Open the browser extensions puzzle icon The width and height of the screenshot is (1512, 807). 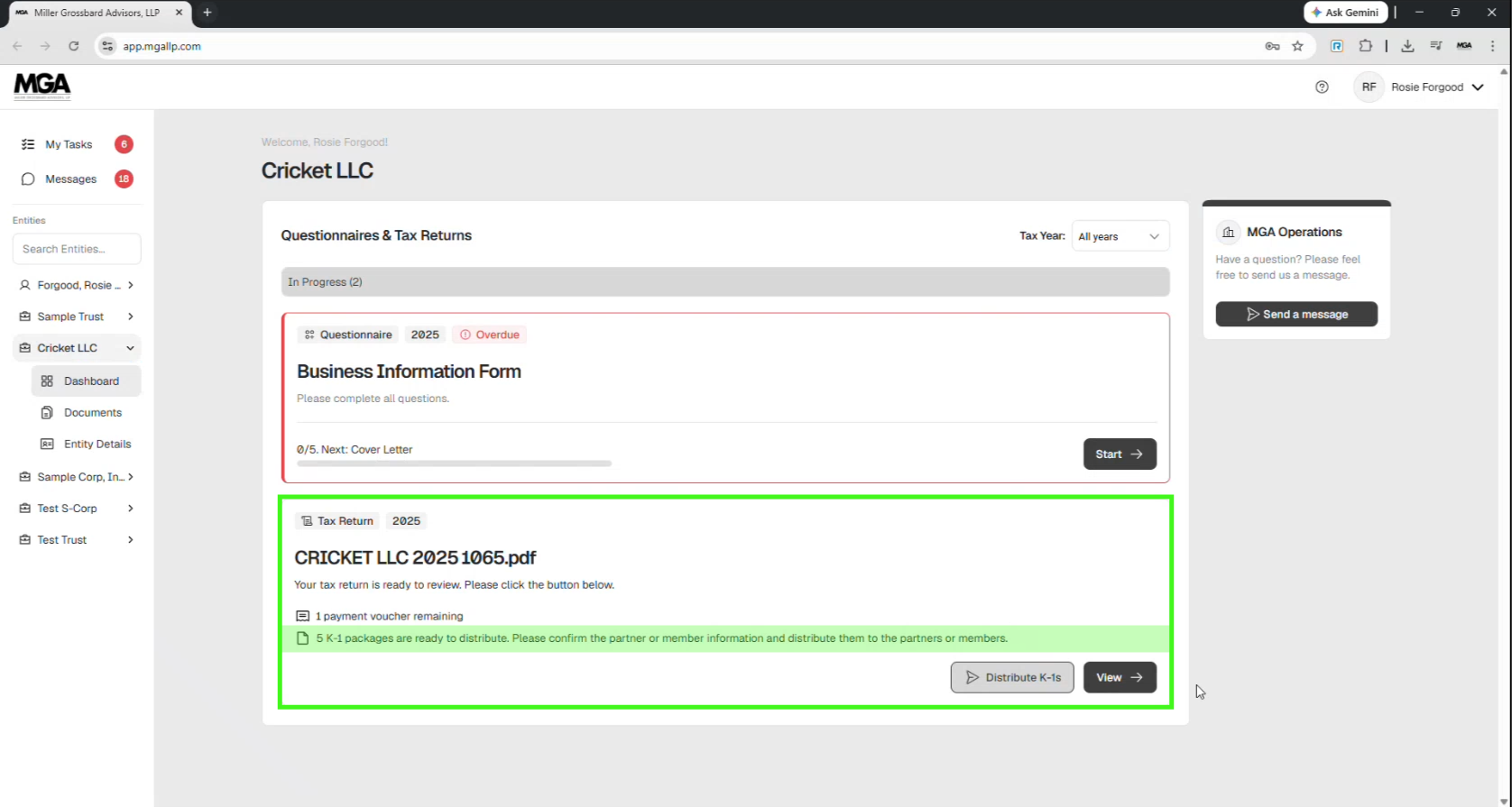pyautogui.click(x=1365, y=46)
